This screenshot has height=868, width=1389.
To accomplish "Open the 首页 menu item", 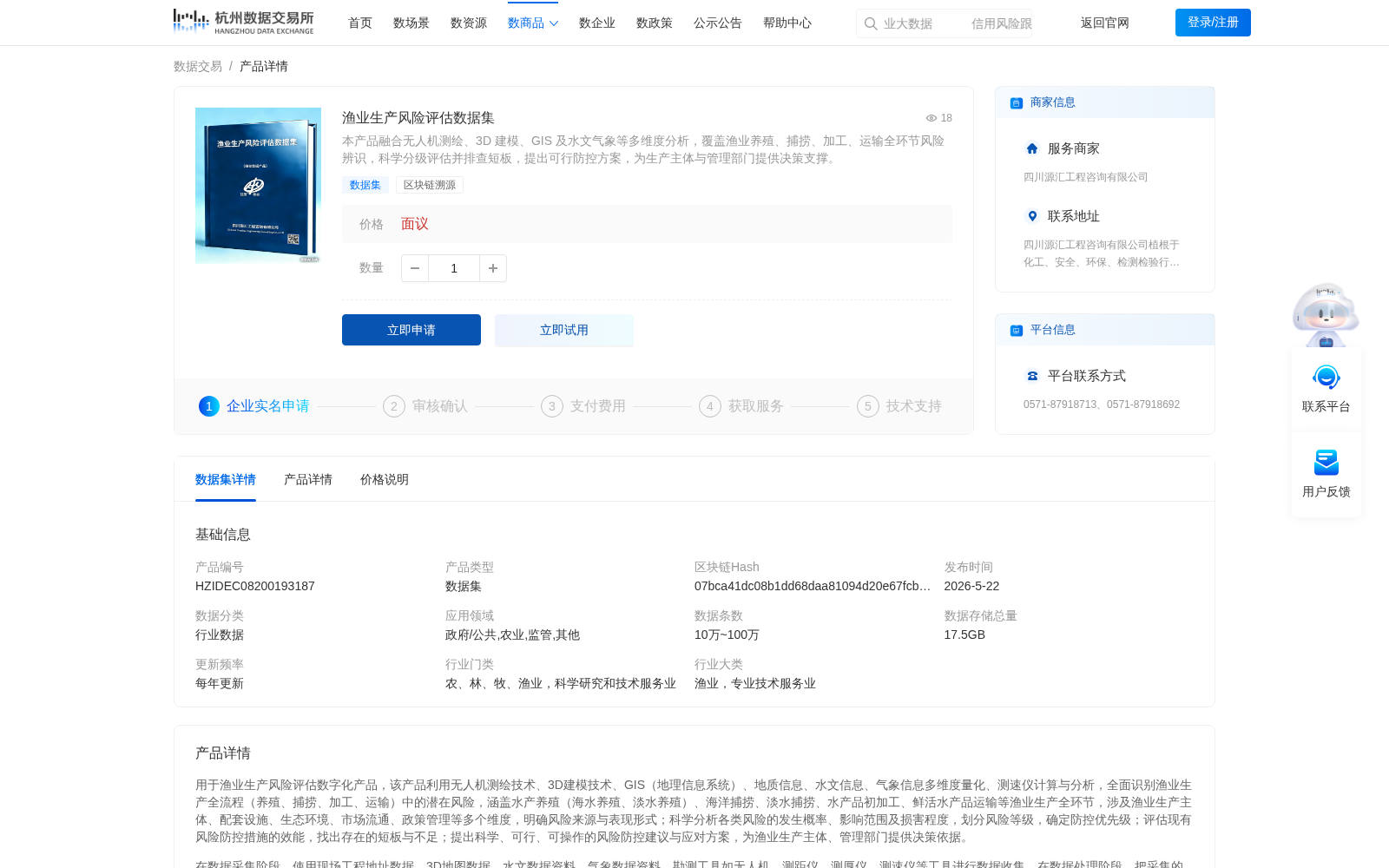I will pos(360,23).
